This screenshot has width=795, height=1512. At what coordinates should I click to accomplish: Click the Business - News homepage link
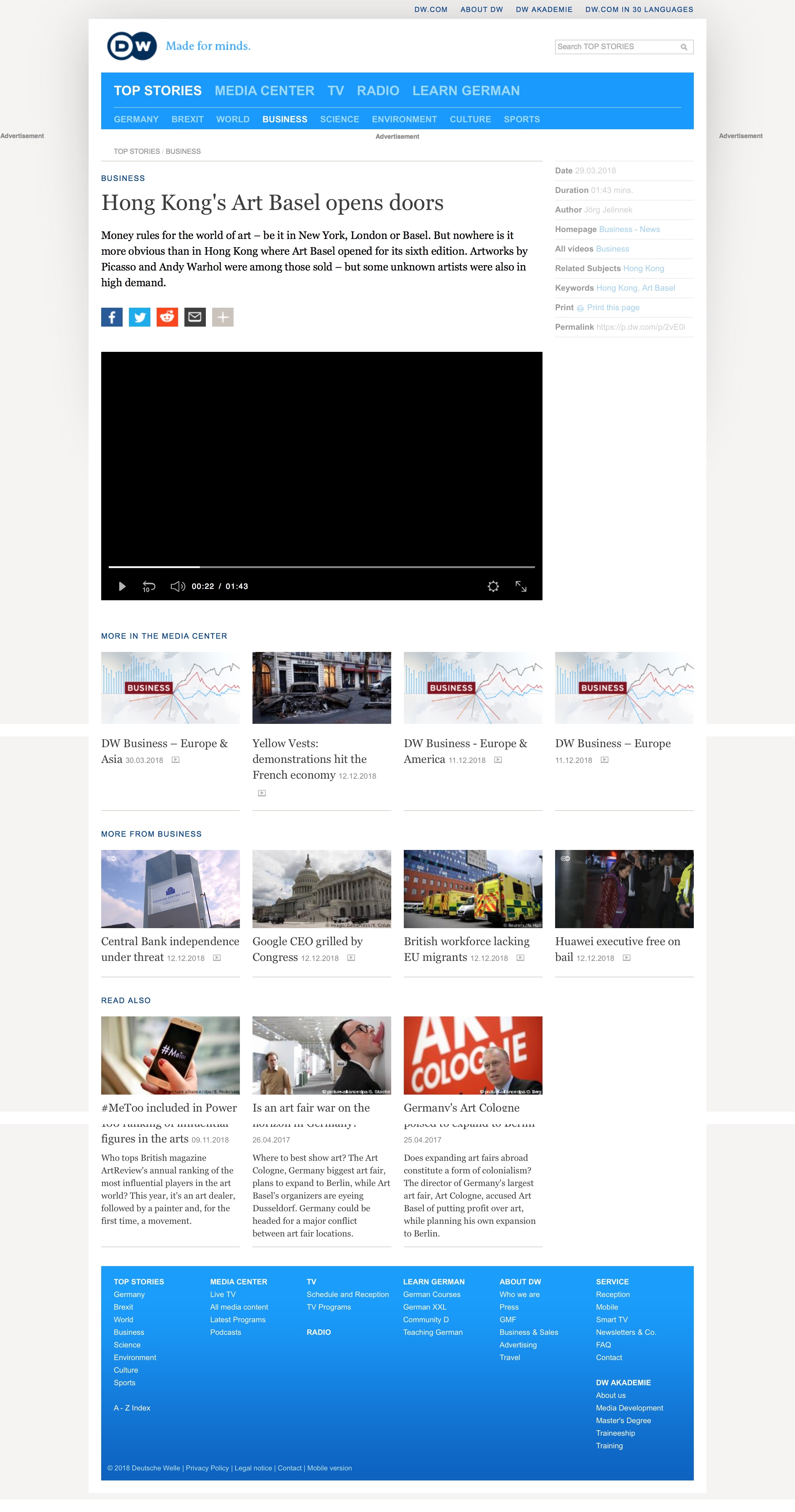630,230
